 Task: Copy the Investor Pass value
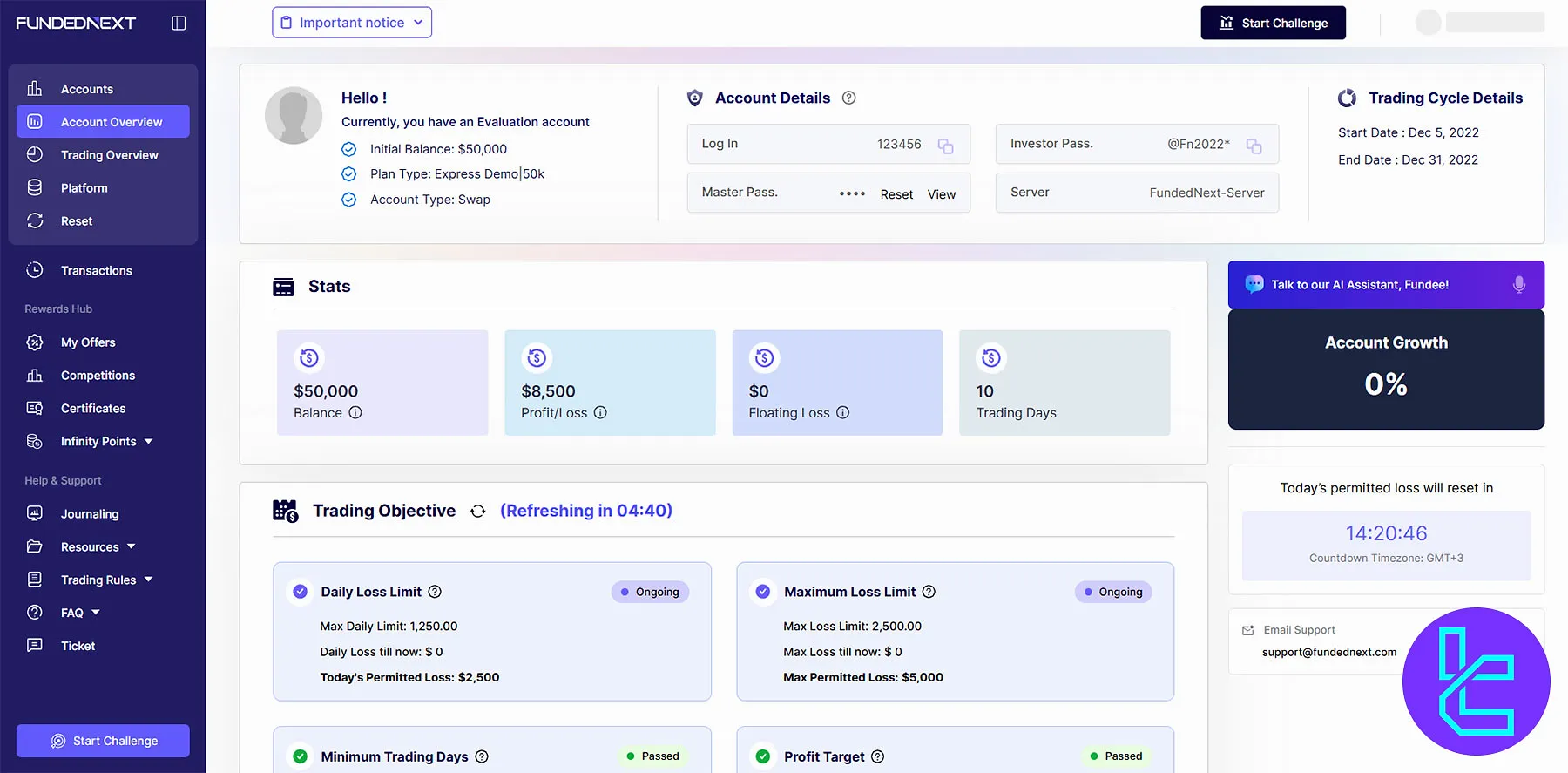1254,146
